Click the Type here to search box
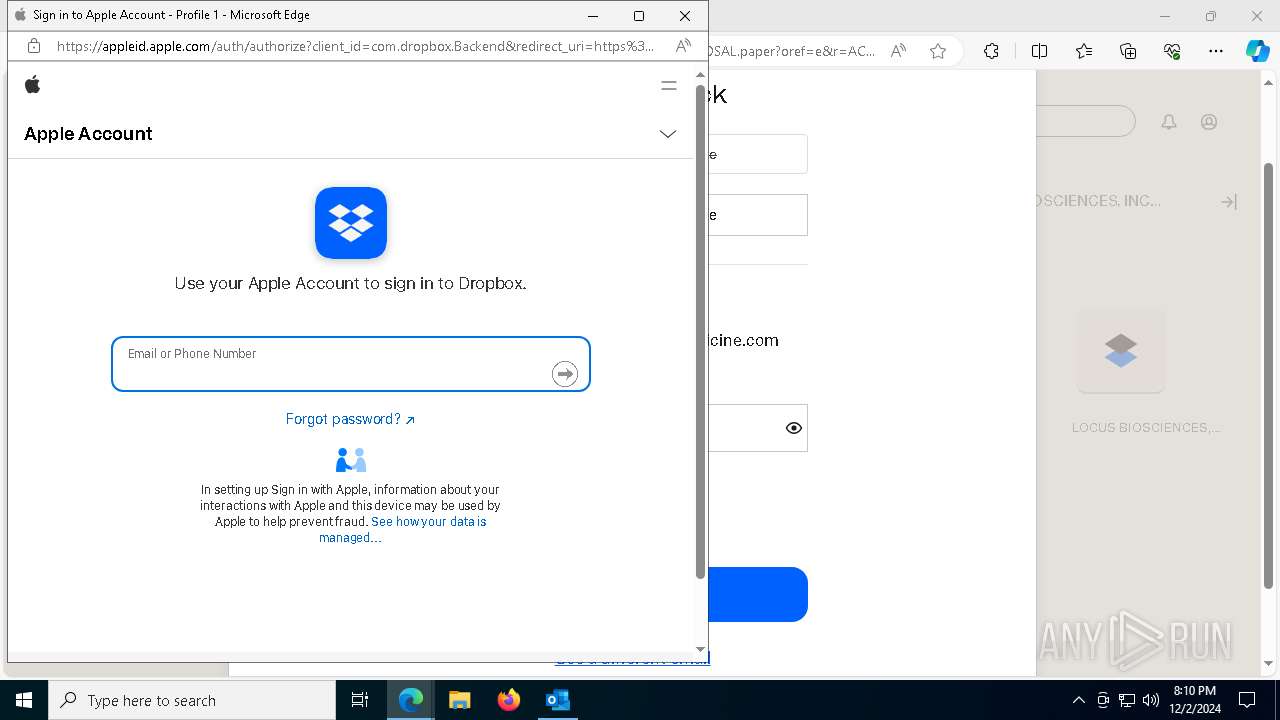The image size is (1280, 720). click(x=192, y=700)
